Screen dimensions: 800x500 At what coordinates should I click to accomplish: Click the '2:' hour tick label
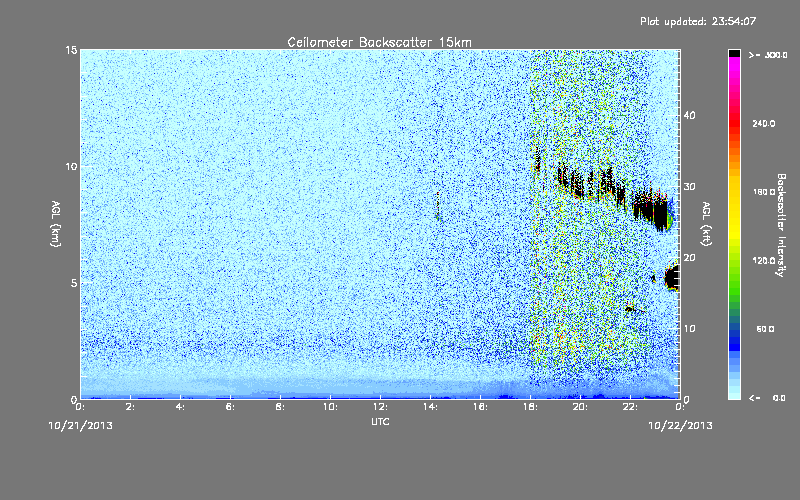pyautogui.click(x=130, y=407)
